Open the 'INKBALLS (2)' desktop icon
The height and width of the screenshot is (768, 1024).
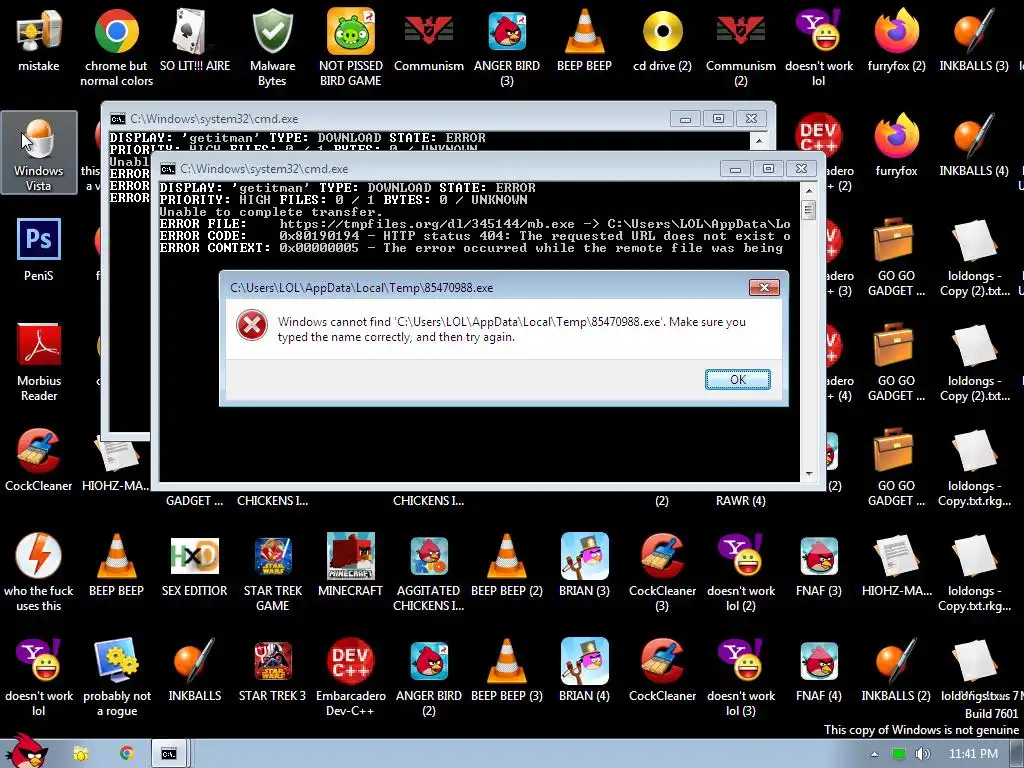pyautogui.click(x=896, y=671)
